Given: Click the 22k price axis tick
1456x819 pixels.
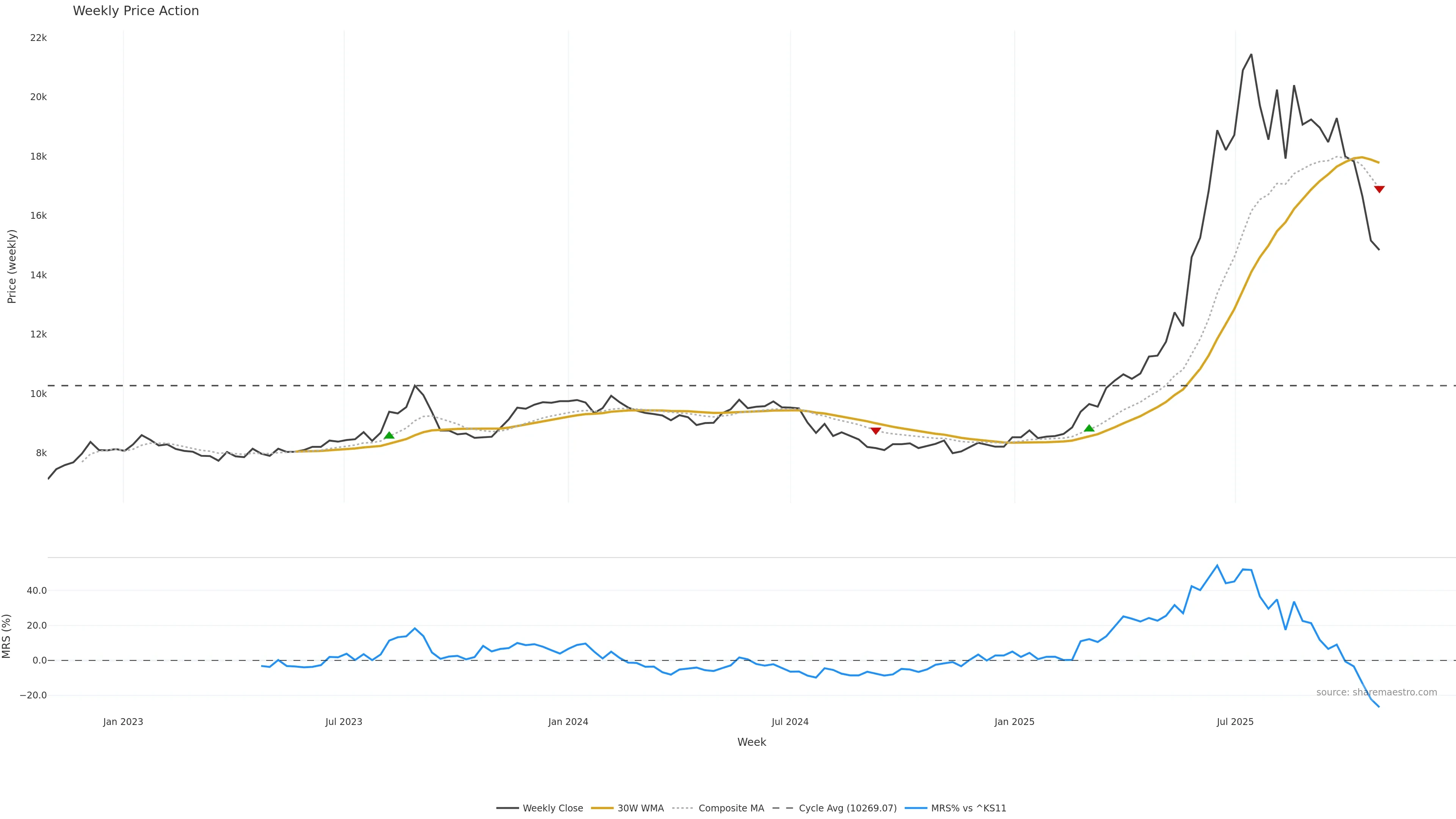Looking at the screenshot, I should click(38, 38).
